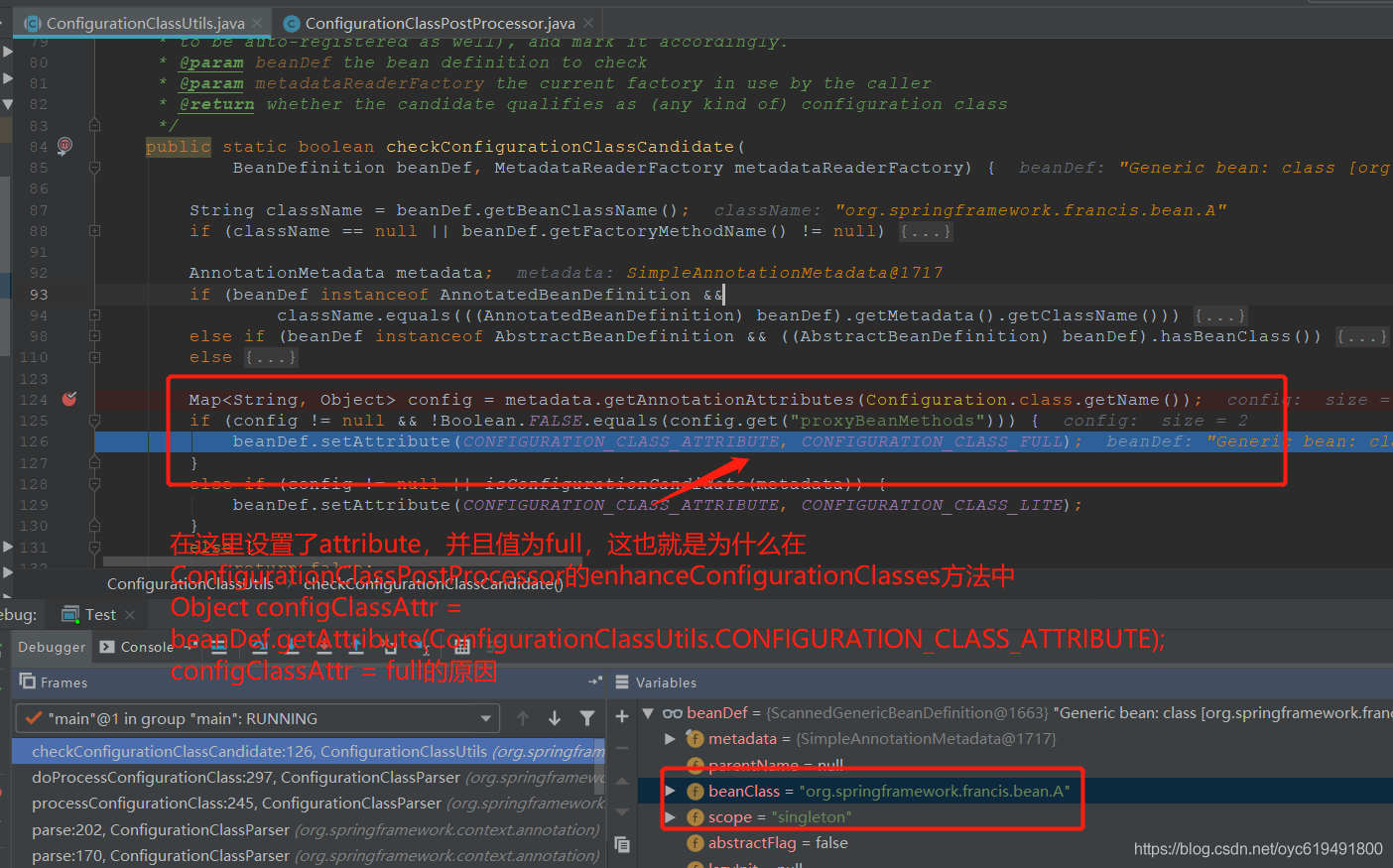Expand folded braces at end of line 94
1393x868 pixels.
1220,315
